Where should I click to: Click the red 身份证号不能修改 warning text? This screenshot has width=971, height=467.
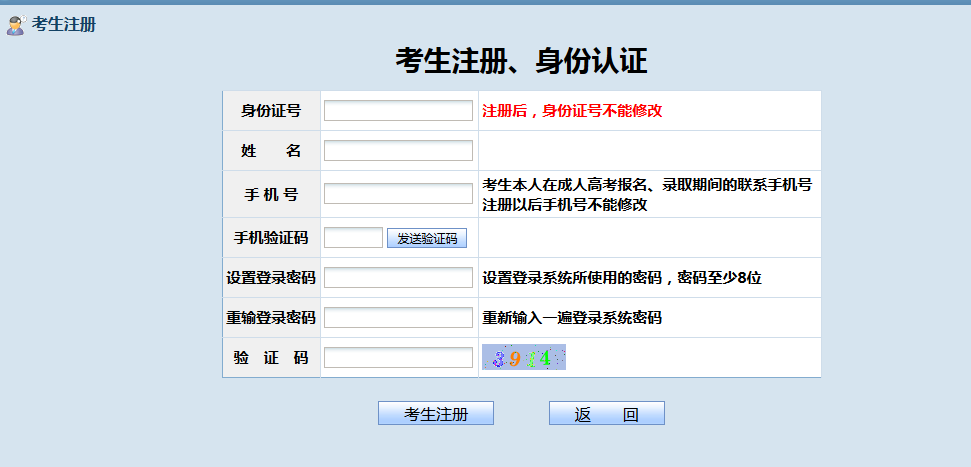coord(572,111)
